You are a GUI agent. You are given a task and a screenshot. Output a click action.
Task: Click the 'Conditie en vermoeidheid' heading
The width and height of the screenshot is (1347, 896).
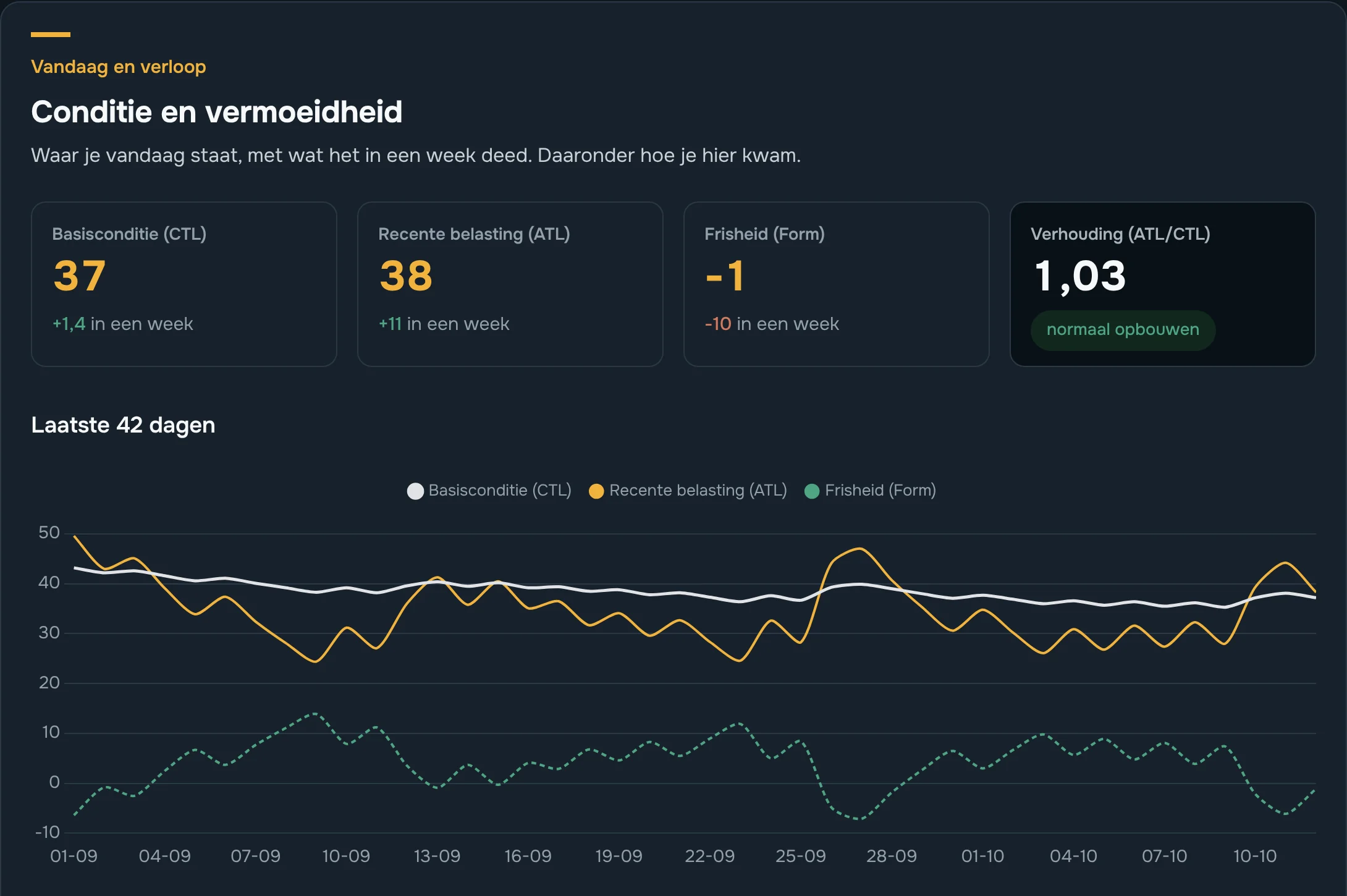click(217, 112)
